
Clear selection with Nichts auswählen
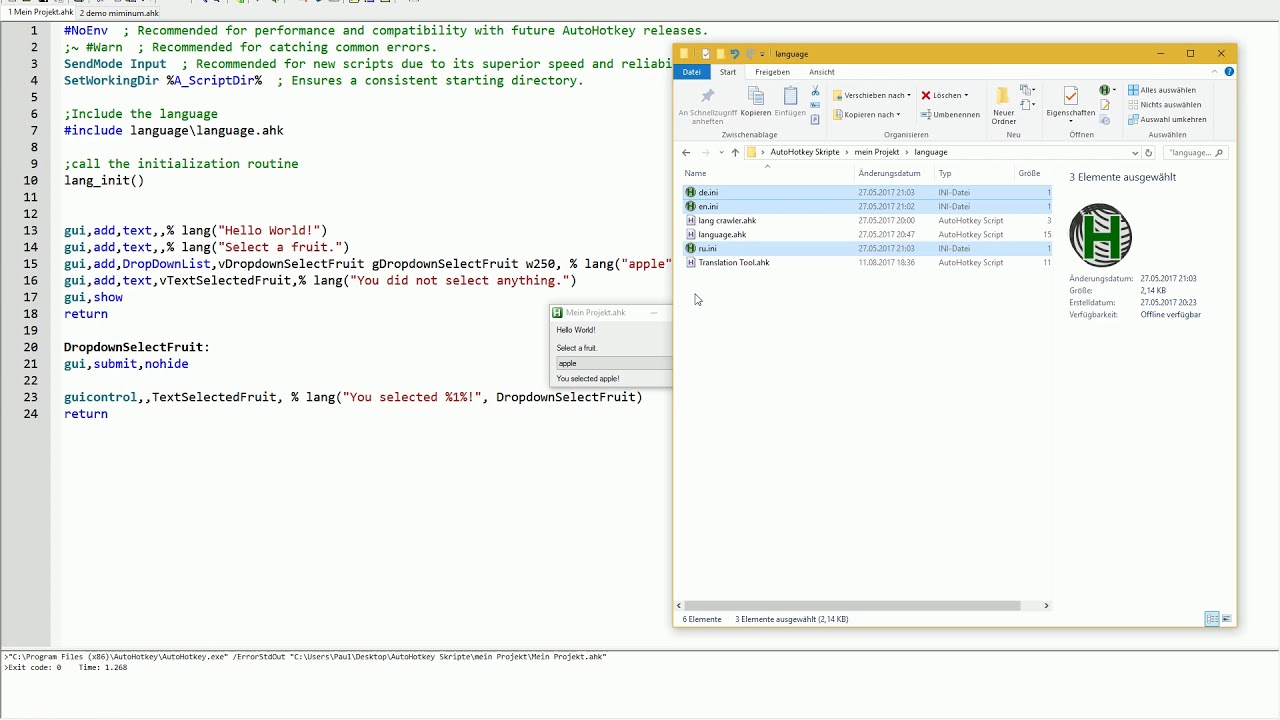pos(1165,105)
